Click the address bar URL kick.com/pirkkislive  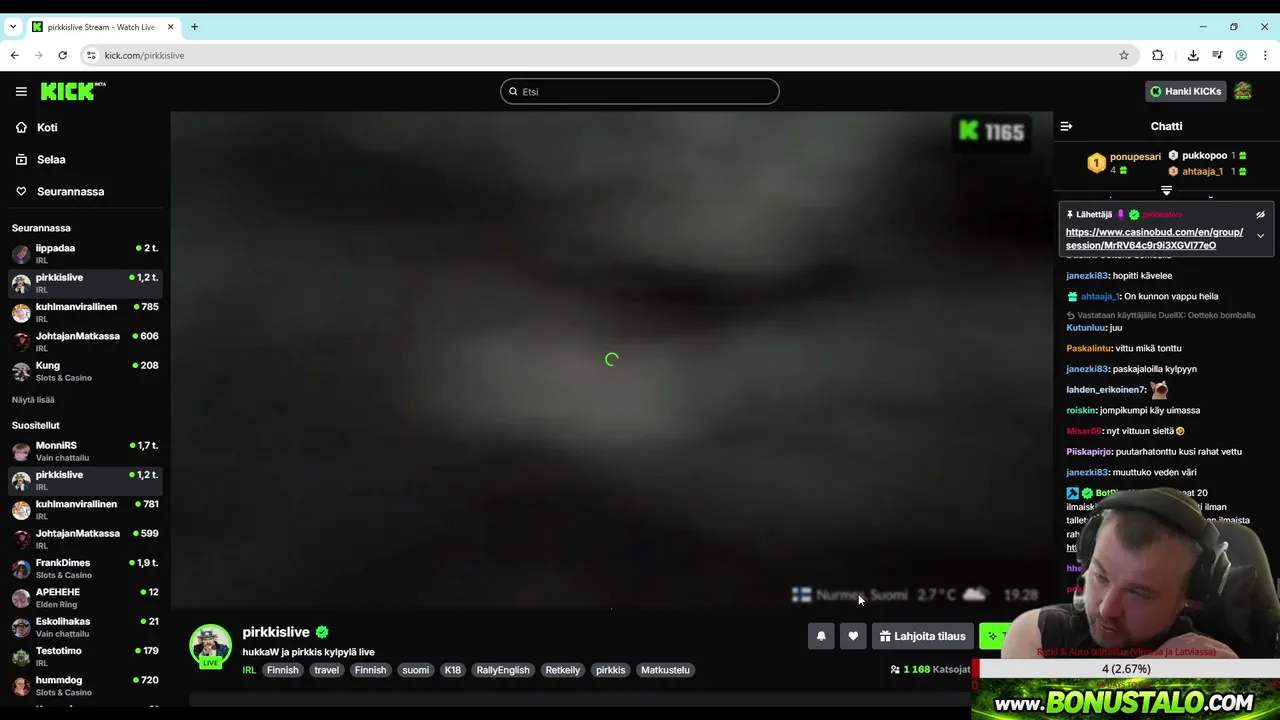coord(144,55)
